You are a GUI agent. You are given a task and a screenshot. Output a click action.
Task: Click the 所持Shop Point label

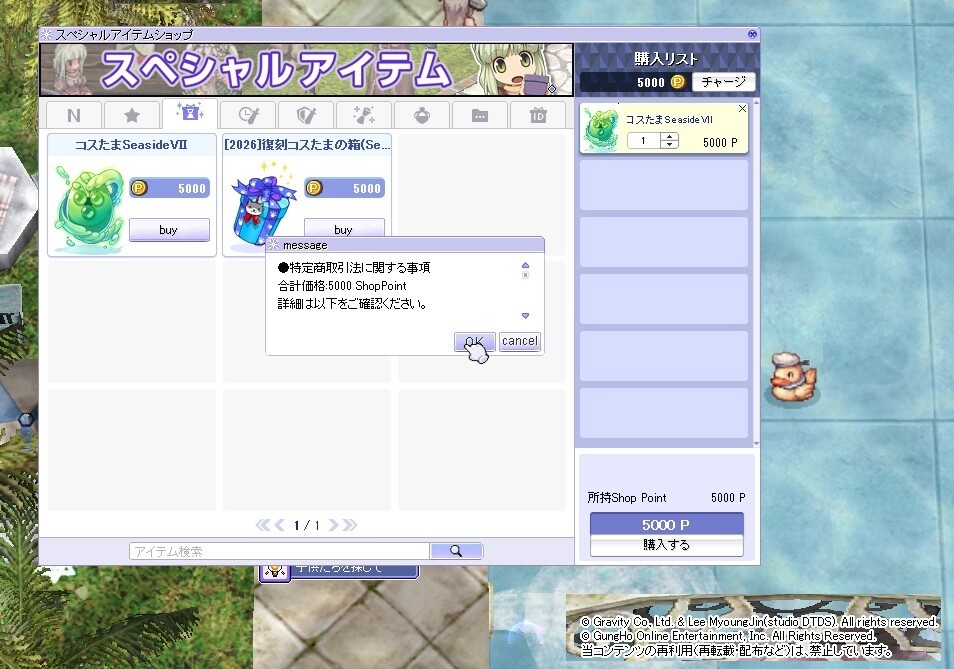[x=627, y=497]
